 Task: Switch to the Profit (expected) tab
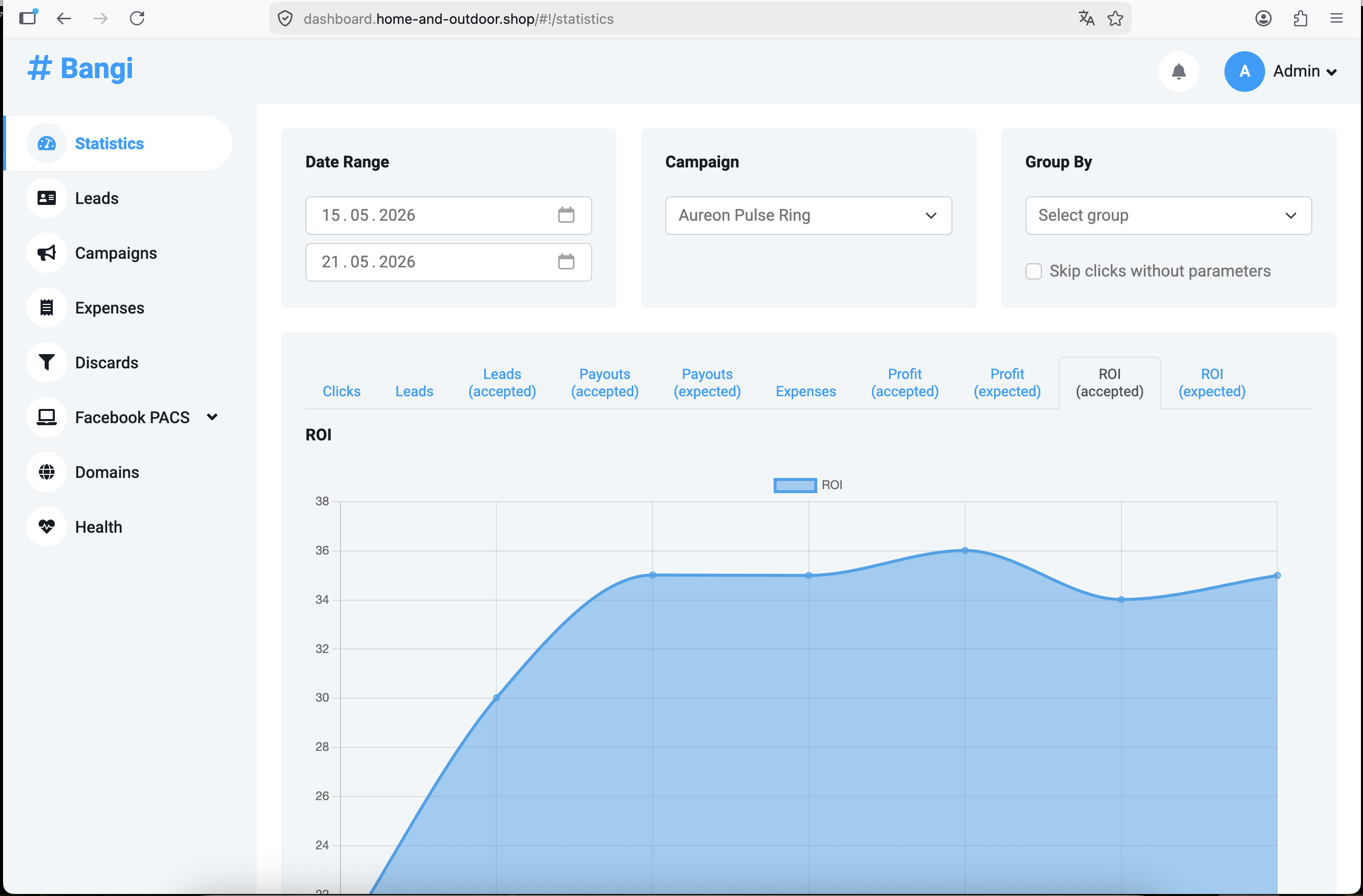tap(1007, 383)
